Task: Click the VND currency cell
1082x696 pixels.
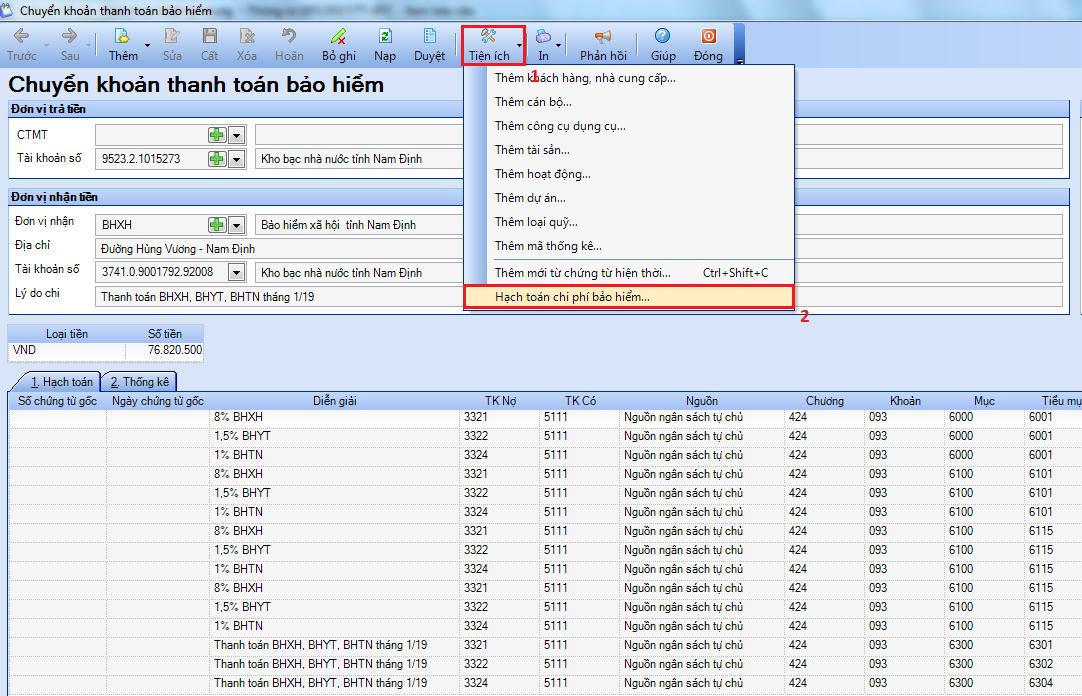Action: (x=67, y=350)
